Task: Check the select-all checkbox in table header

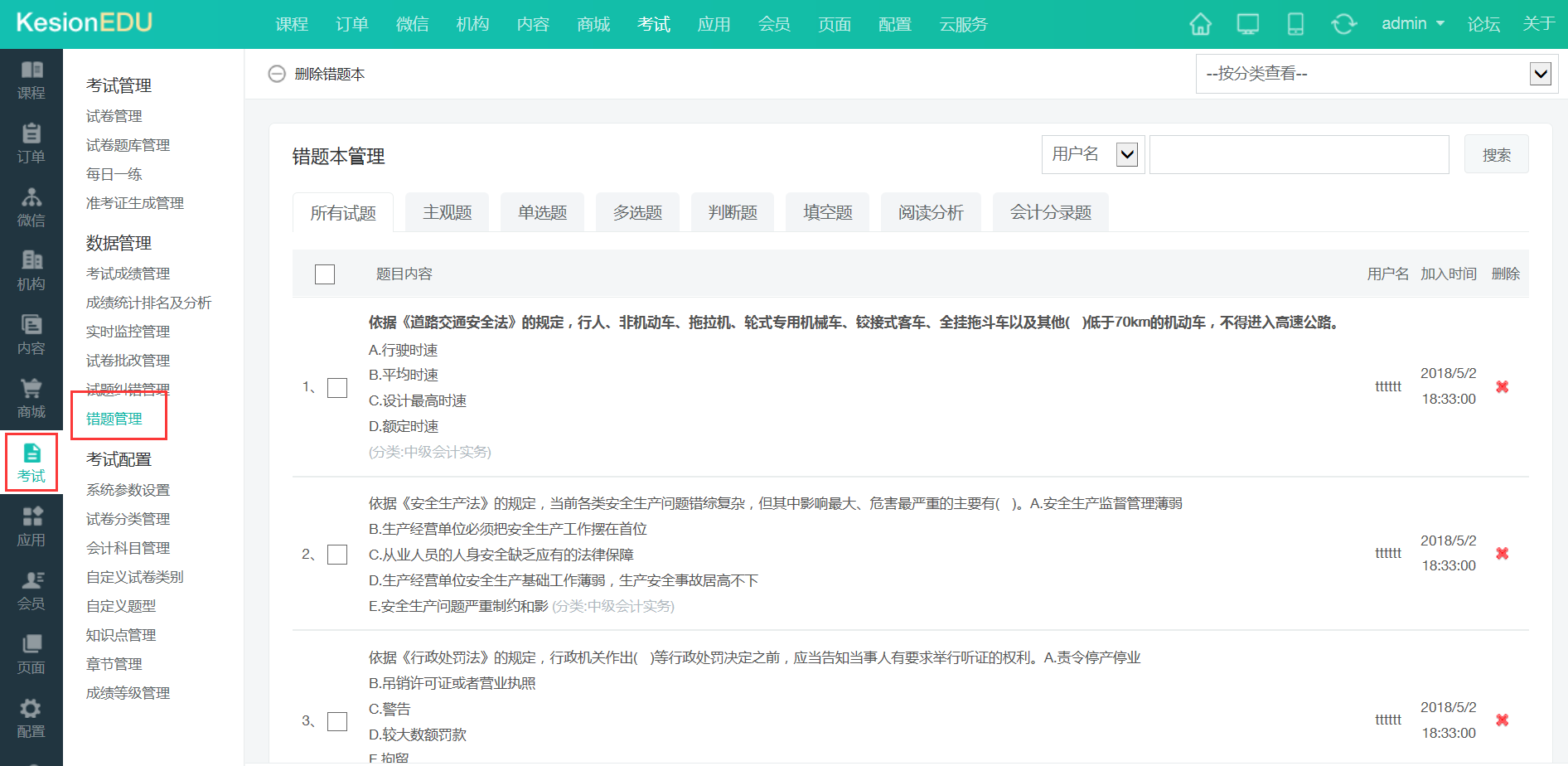Action: [325, 274]
